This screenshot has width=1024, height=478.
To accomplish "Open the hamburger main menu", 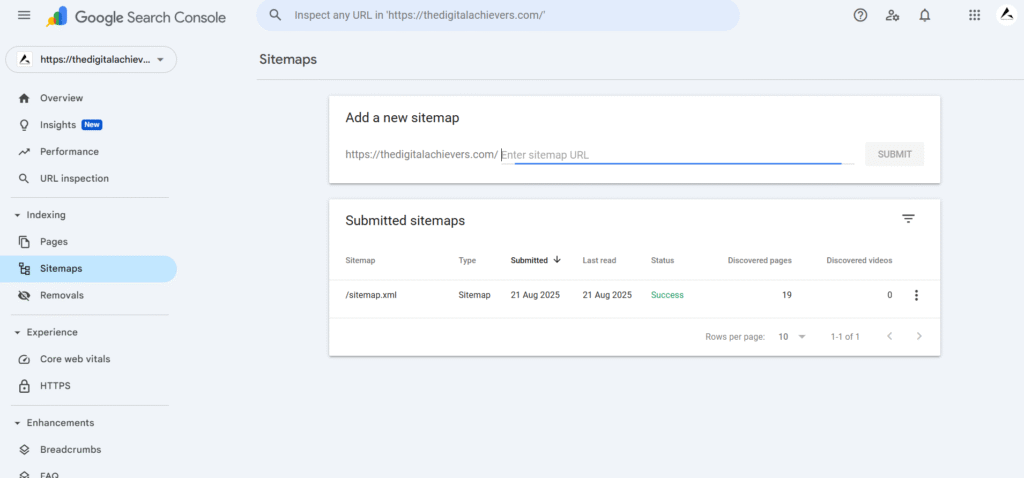I will 24,16.
